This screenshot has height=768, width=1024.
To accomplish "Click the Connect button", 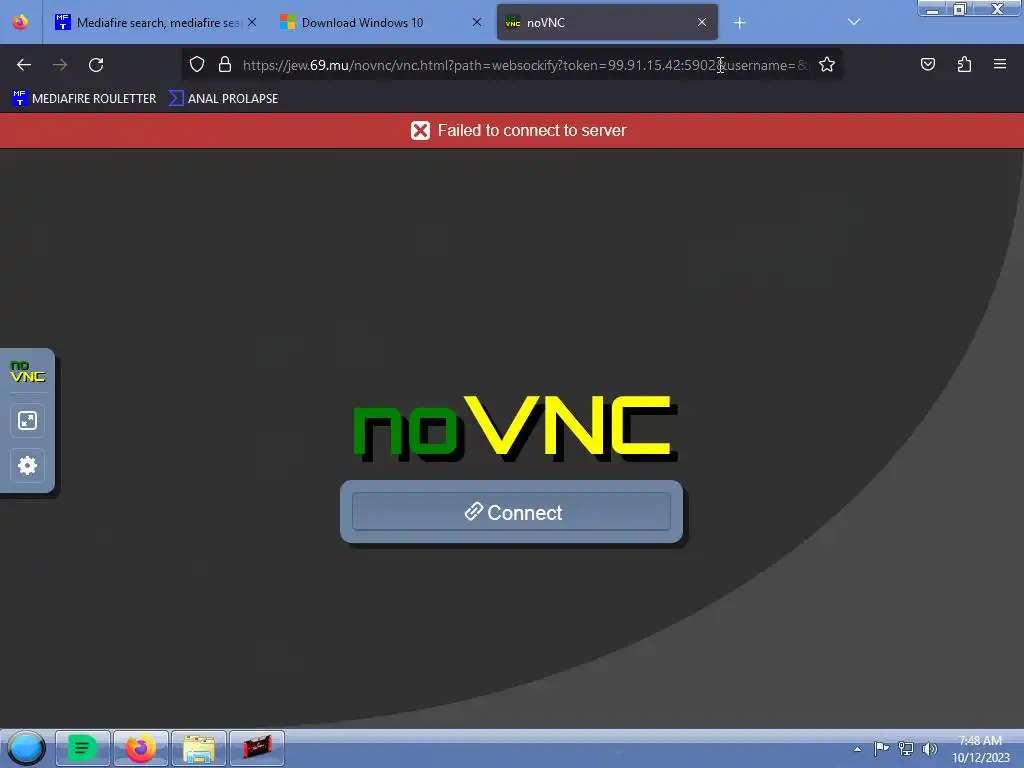I will 511,512.
